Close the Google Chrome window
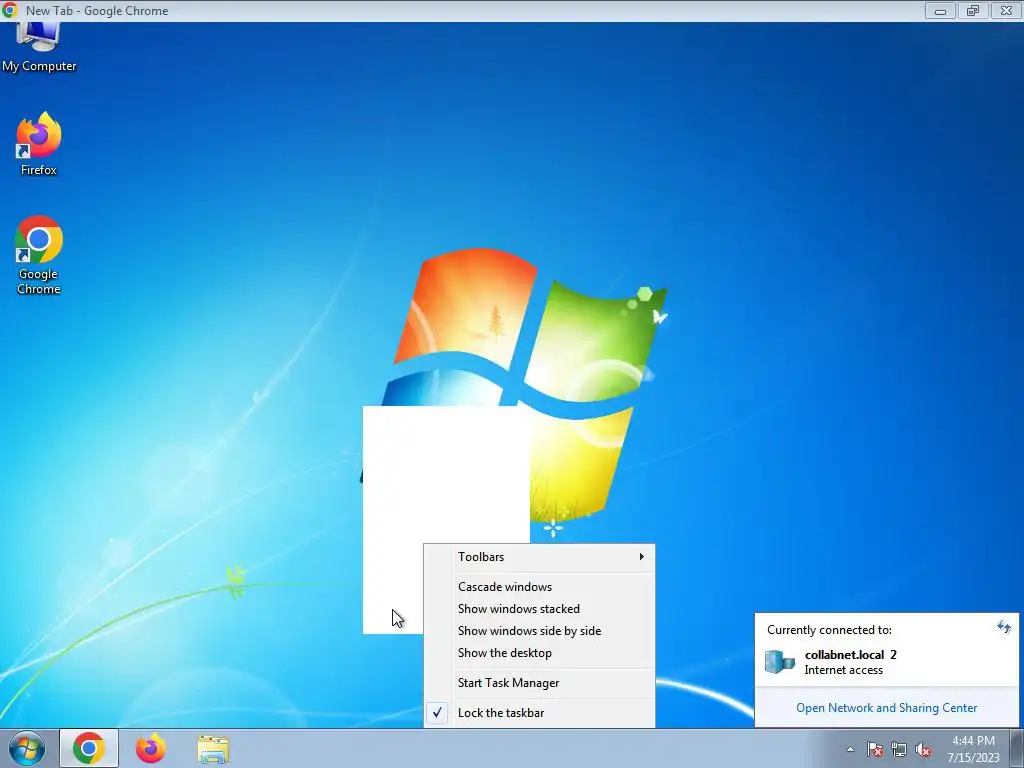Screen dimensions: 1024x768 click(x=1006, y=10)
